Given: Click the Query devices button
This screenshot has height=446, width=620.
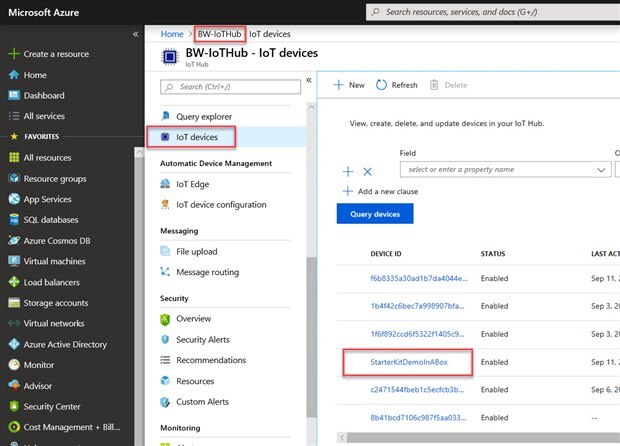Looking at the screenshot, I should pos(375,214).
